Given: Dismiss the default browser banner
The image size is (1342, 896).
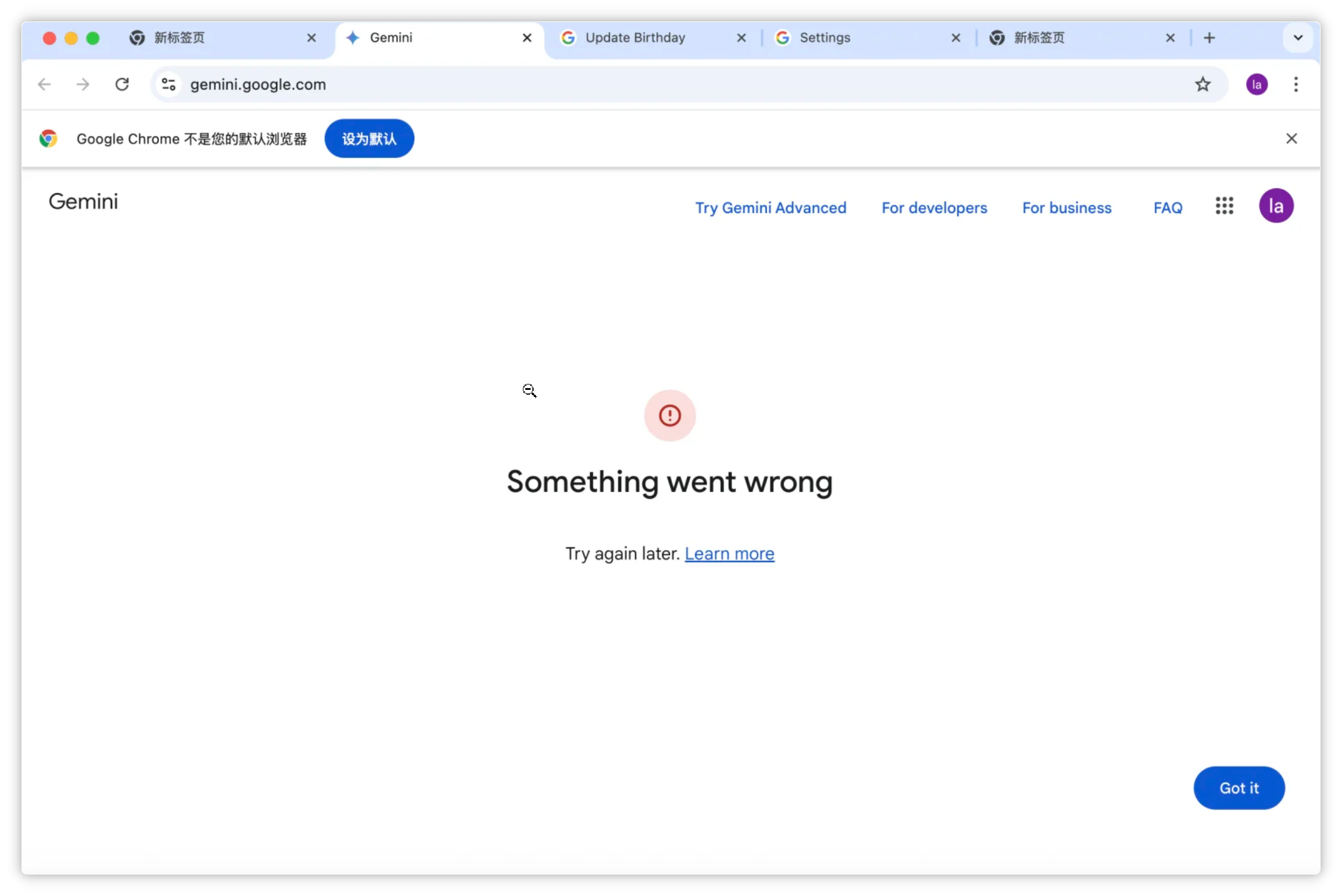Looking at the screenshot, I should (x=1292, y=138).
